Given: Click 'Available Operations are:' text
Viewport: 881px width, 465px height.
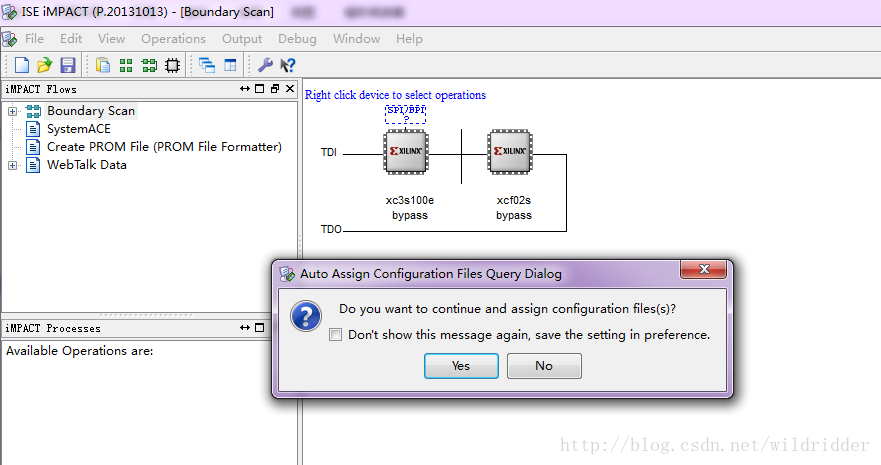Looking at the screenshot, I should 79,351.
